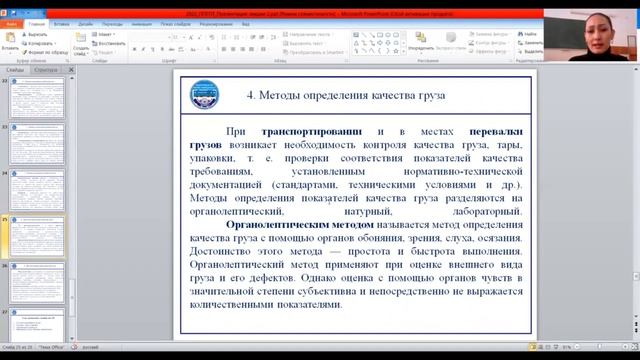Click the Numbering list icon
Image resolution: width=640 pixels, height=360 pixels.
tap(237, 38)
